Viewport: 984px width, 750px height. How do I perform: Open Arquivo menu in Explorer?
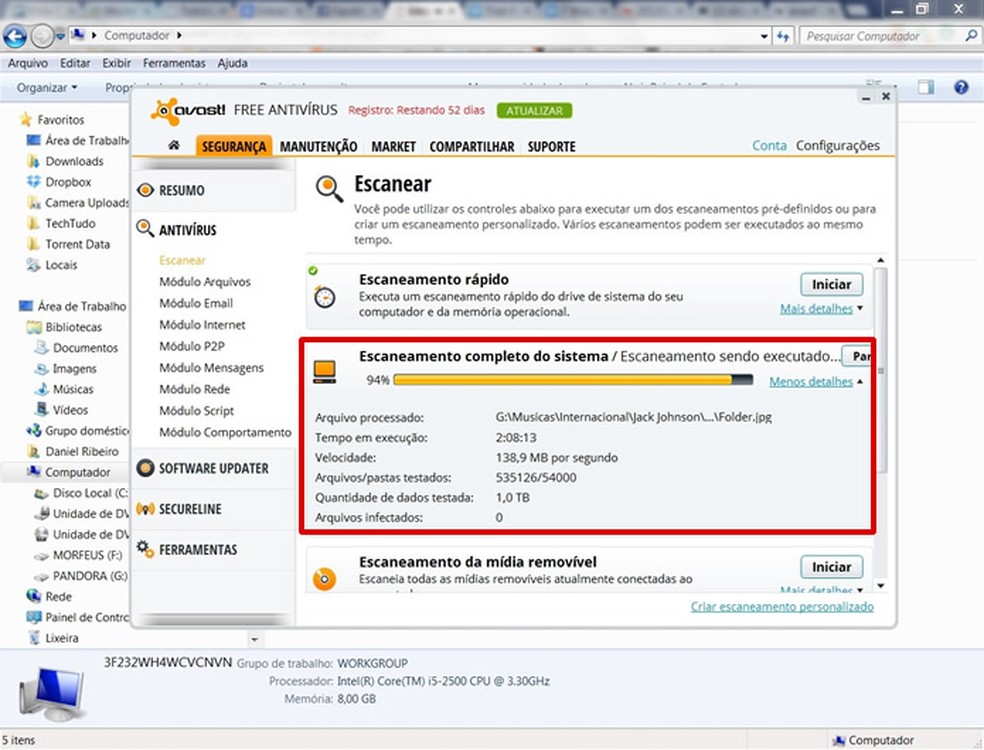pyautogui.click(x=28, y=63)
